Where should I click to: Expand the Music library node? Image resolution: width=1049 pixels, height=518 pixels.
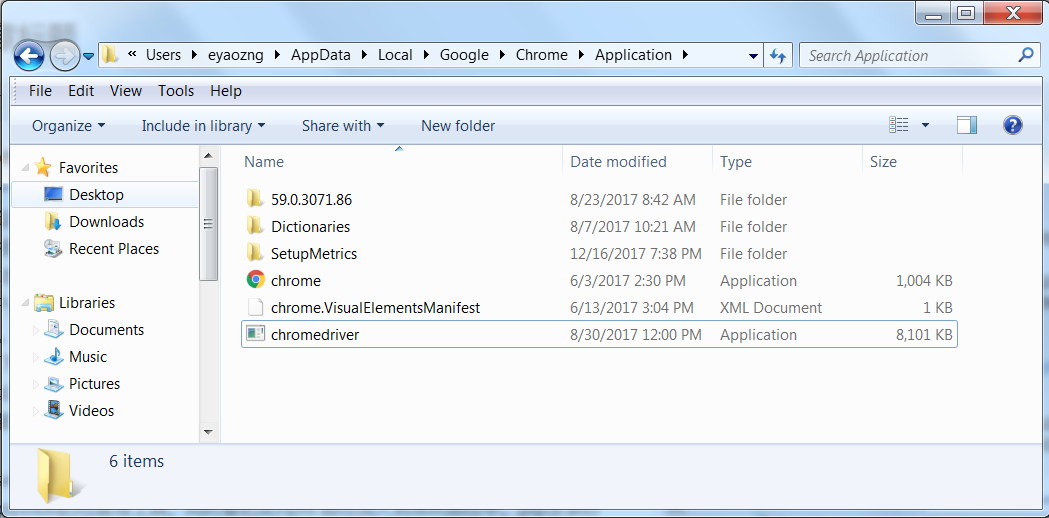(35, 357)
